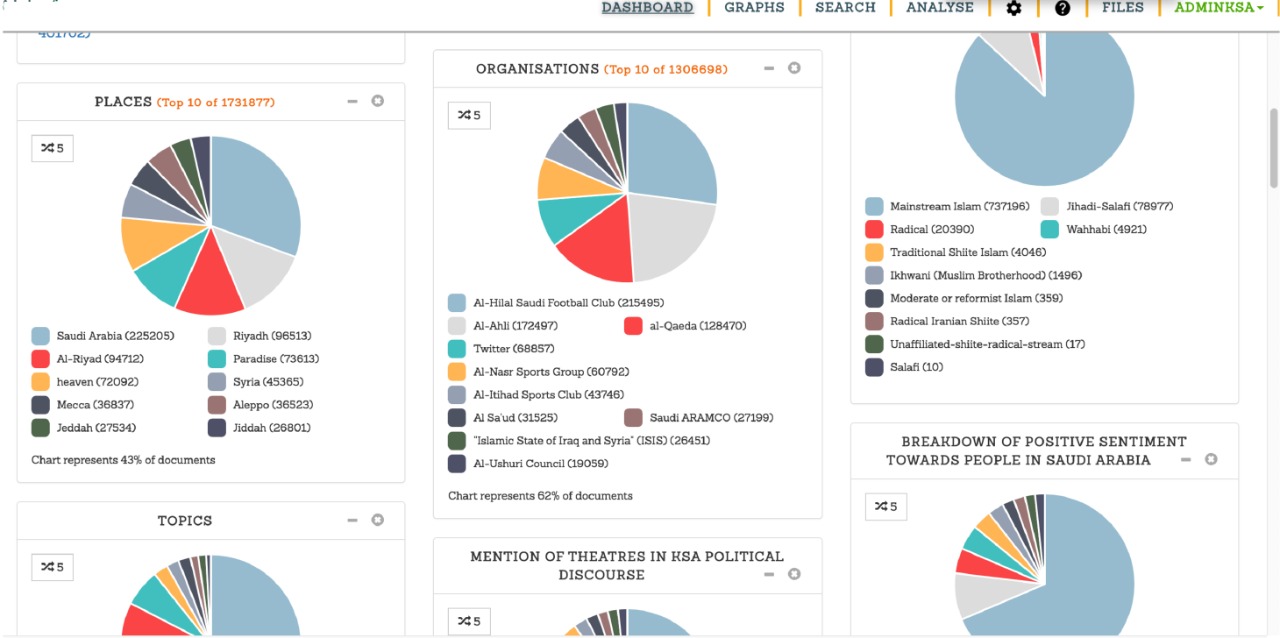
Task: Click the shuffle 5 button in Places
Action: tap(52, 148)
